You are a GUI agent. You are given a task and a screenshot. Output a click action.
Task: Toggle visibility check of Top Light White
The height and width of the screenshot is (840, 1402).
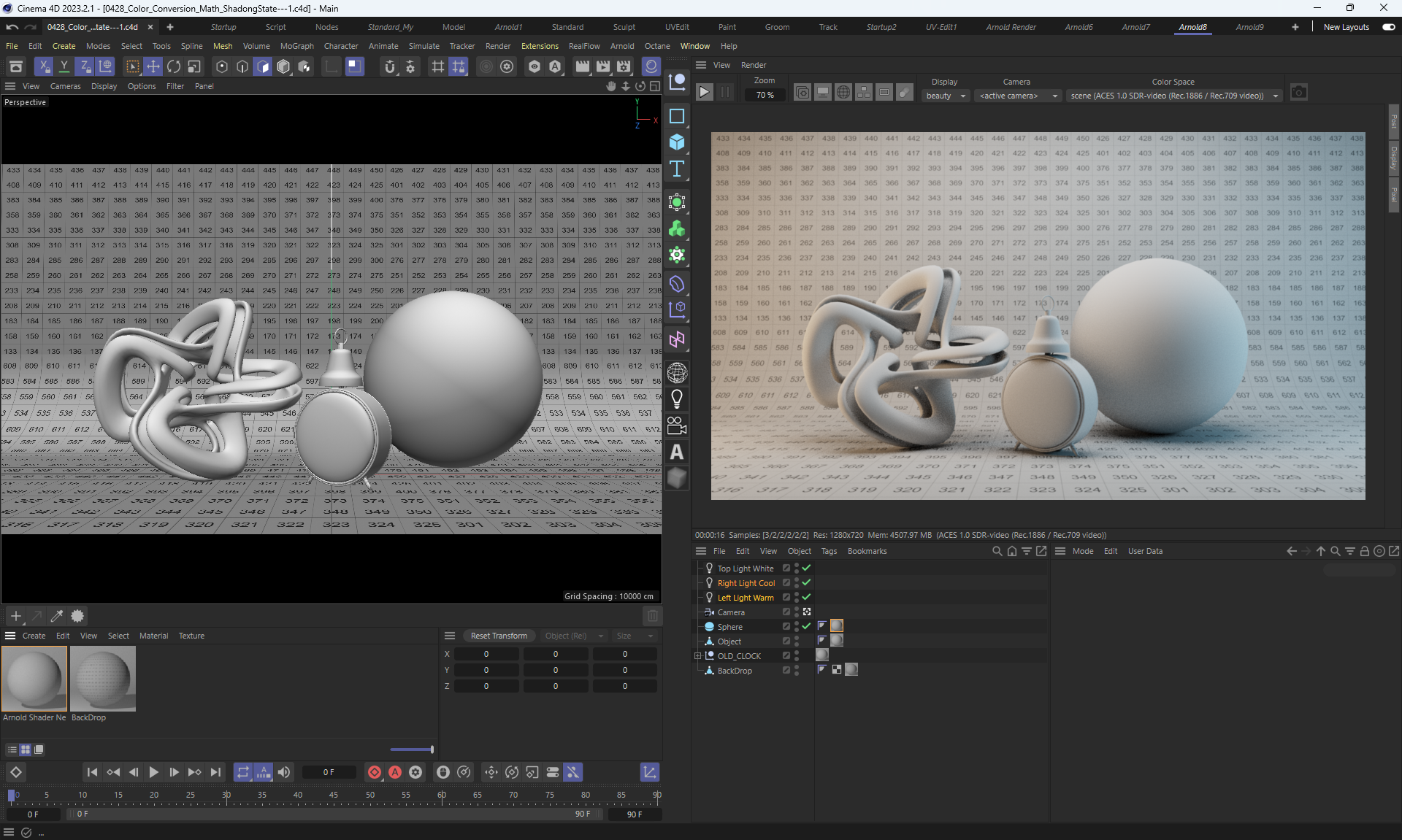click(806, 568)
